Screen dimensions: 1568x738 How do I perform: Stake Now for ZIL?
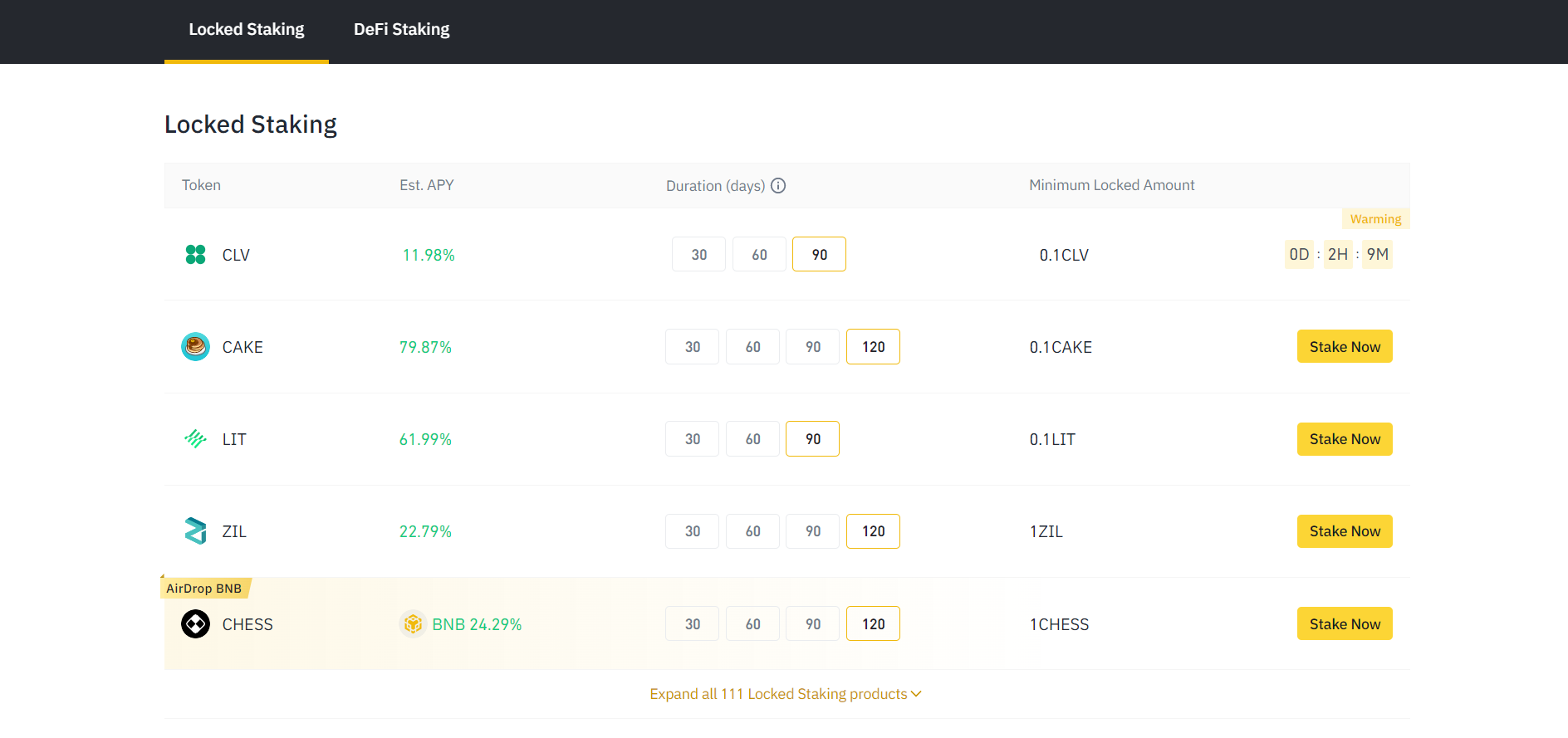[x=1345, y=530]
